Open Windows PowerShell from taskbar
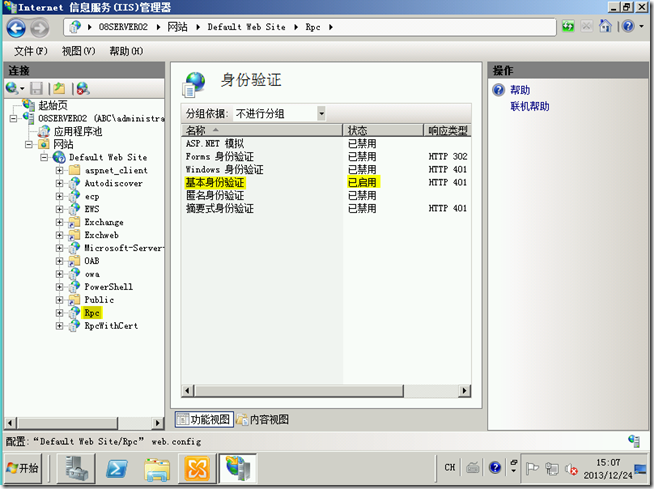 [x=116, y=469]
